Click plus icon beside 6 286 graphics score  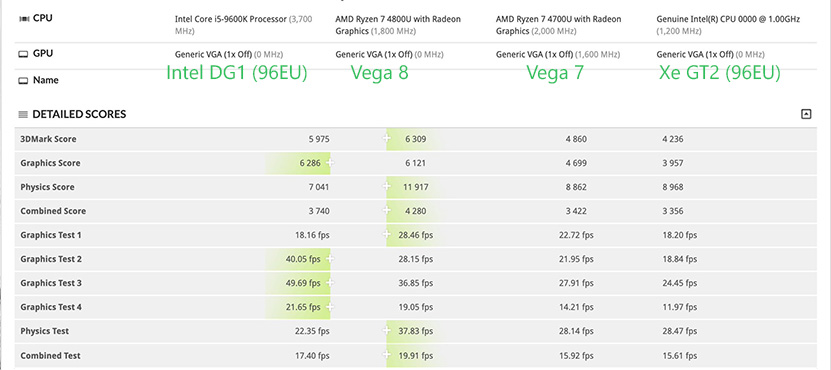(330, 163)
